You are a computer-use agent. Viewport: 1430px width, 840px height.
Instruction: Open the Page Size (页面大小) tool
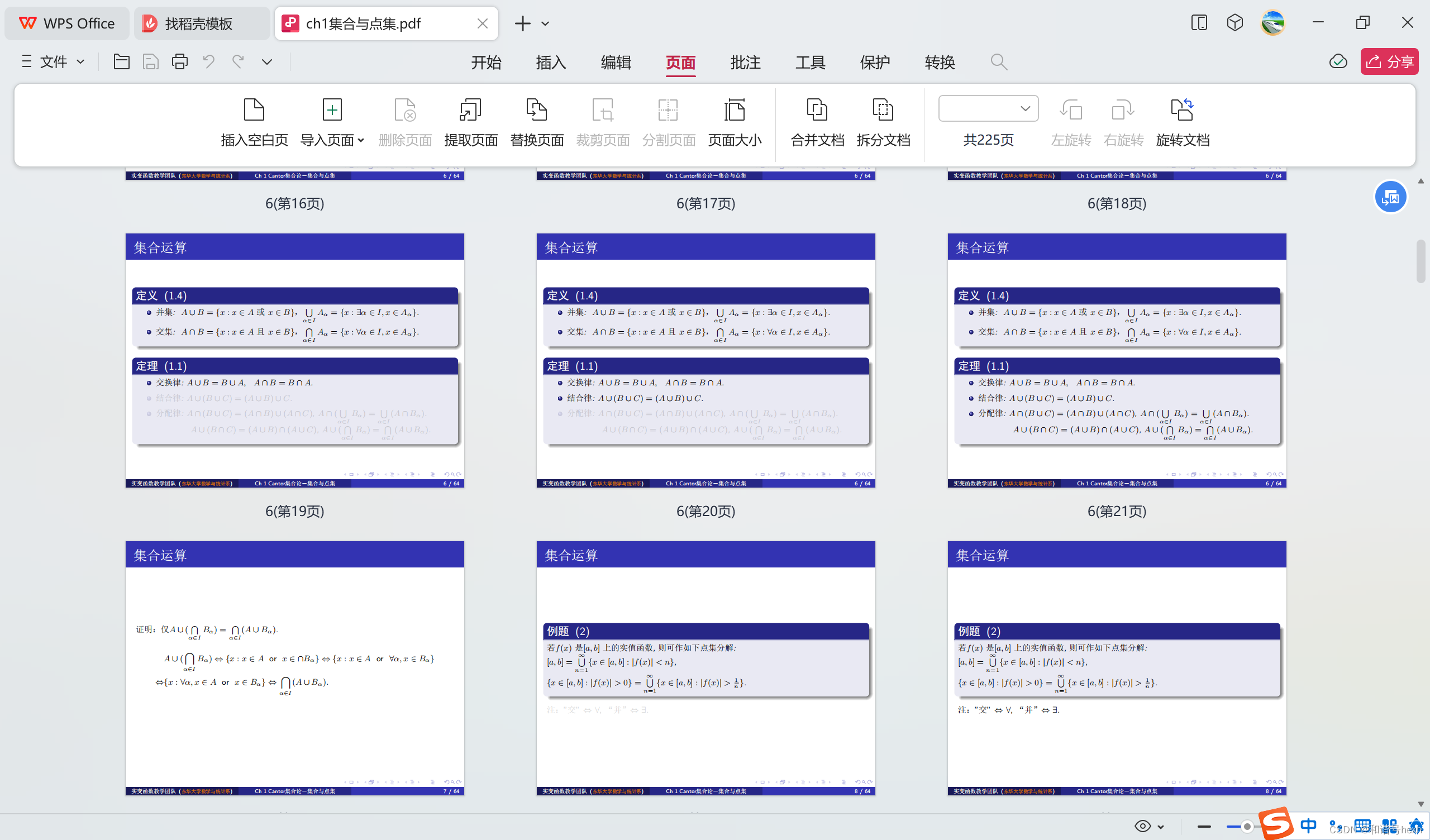(x=735, y=109)
